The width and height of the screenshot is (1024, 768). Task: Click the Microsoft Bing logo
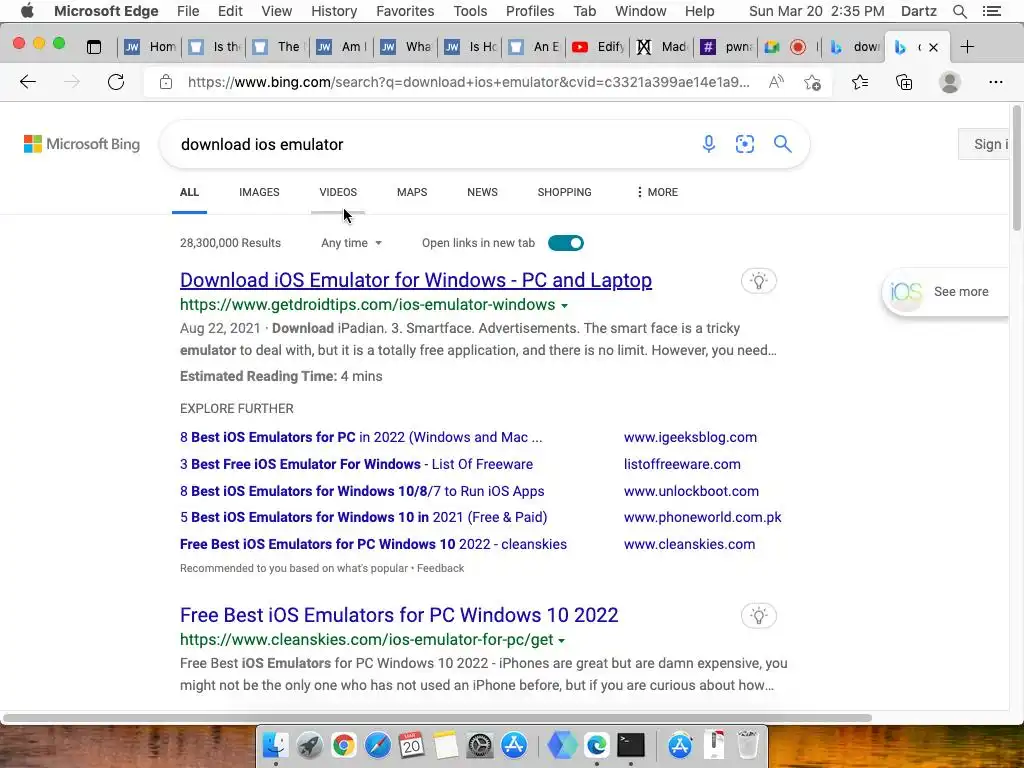[82, 144]
